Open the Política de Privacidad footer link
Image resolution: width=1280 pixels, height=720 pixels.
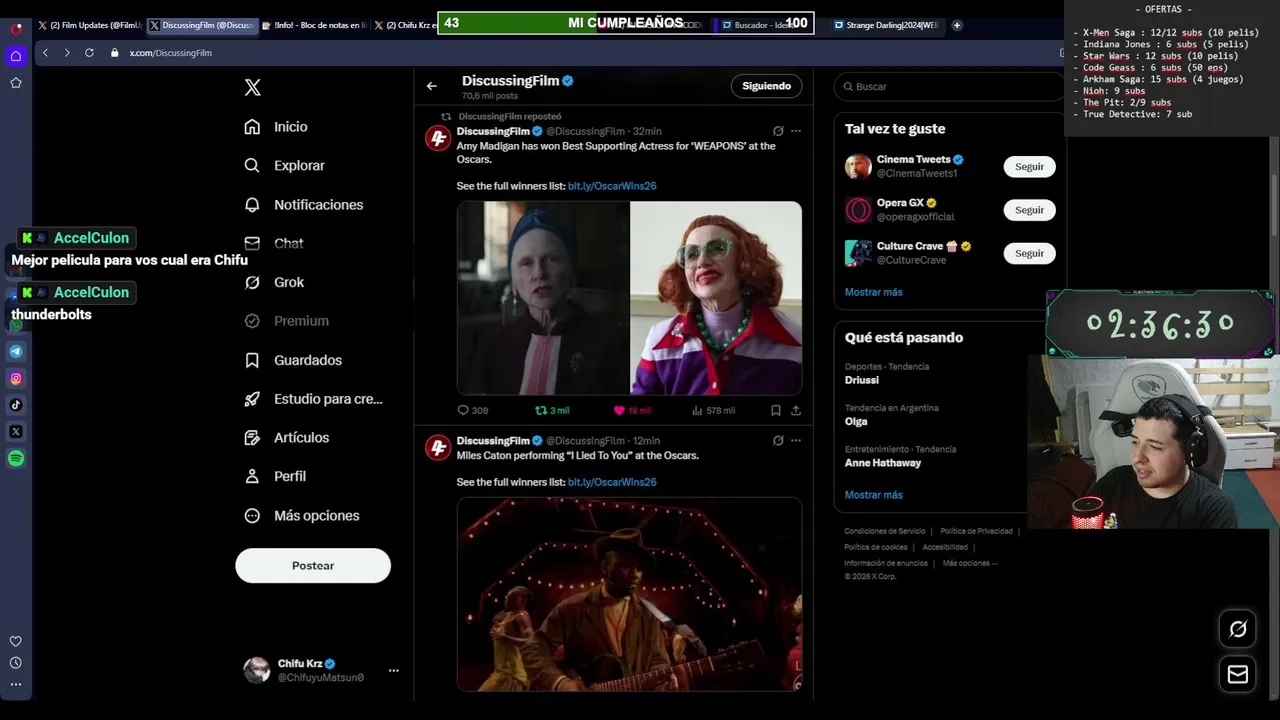pos(977,531)
